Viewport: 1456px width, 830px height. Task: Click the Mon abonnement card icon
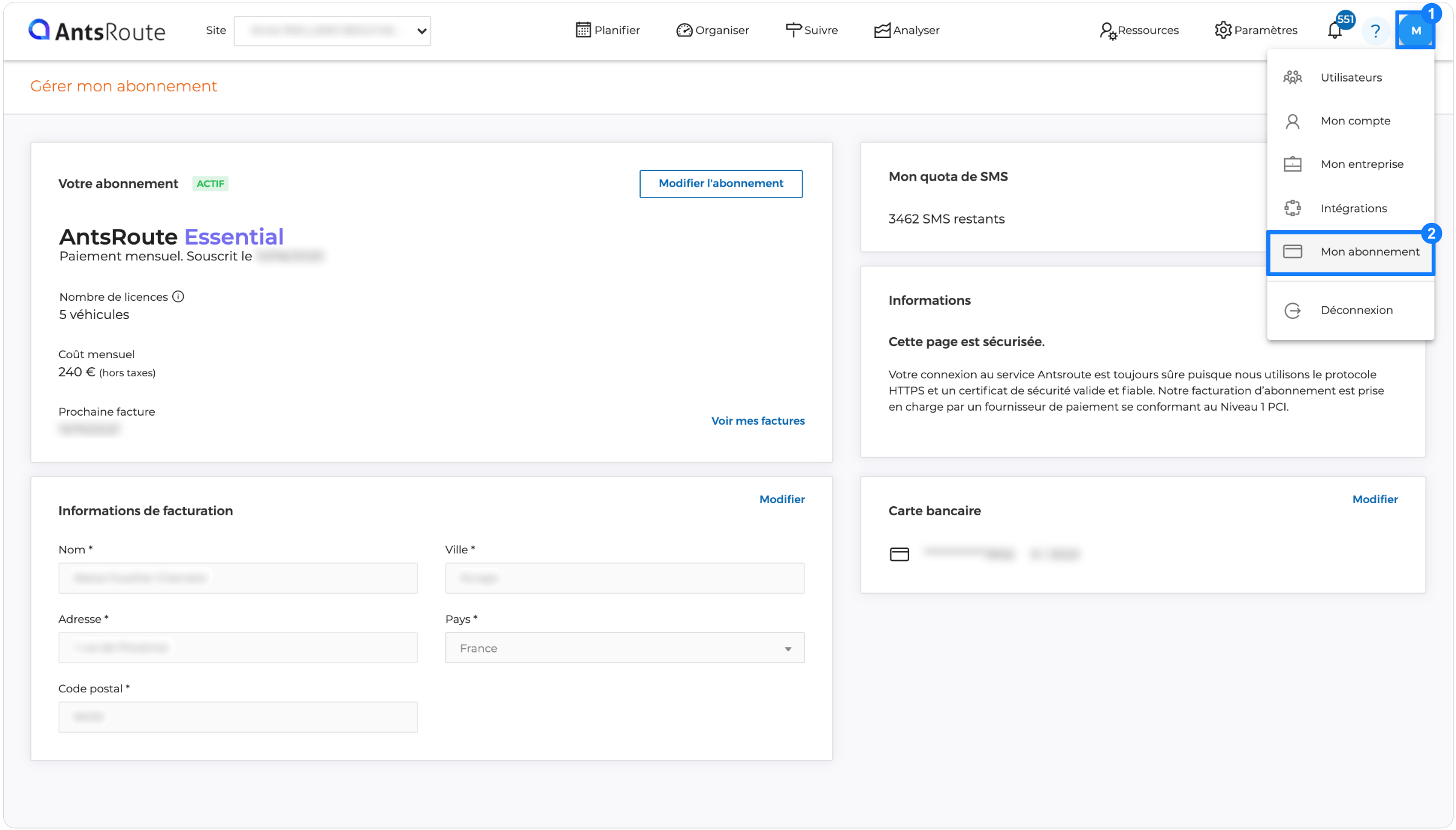coord(1292,251)
